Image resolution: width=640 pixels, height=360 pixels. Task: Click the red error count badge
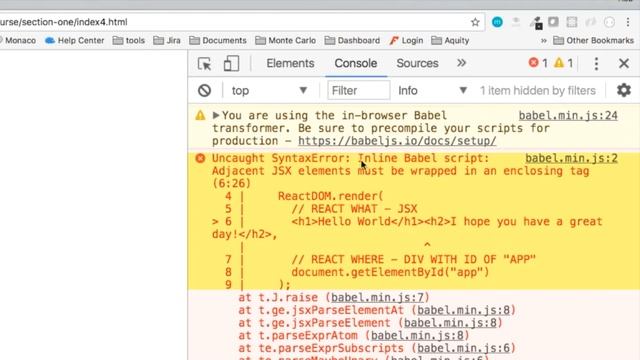click(538, 63)
